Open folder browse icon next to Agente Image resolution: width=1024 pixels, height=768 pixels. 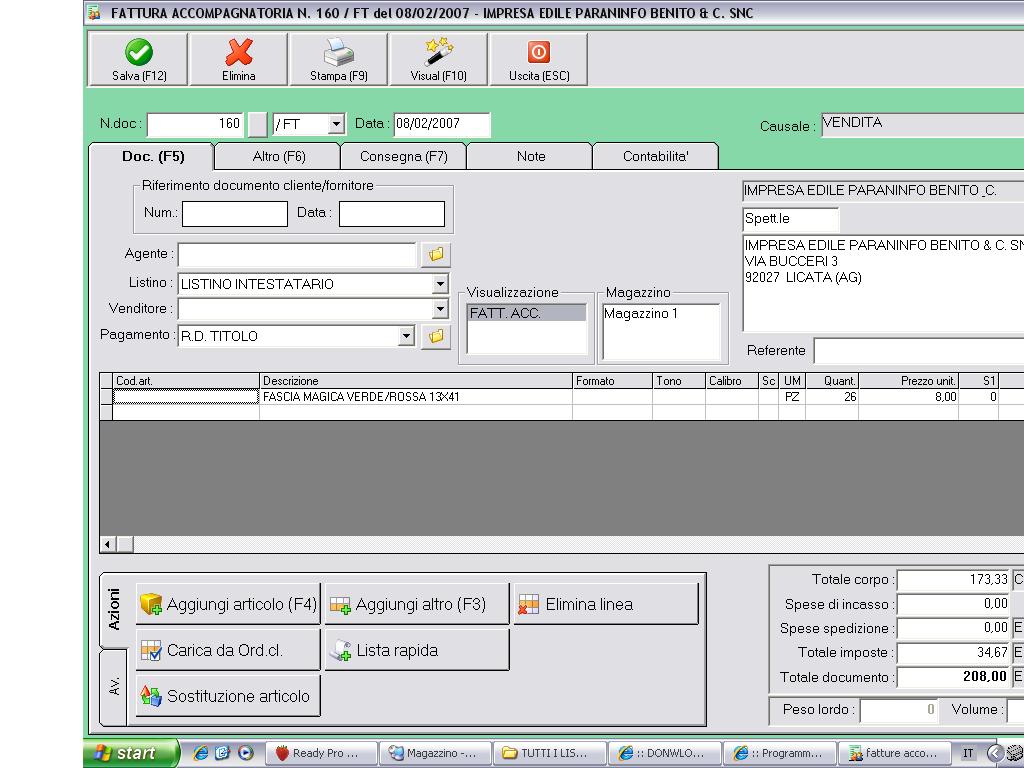[x=436, y=255]
